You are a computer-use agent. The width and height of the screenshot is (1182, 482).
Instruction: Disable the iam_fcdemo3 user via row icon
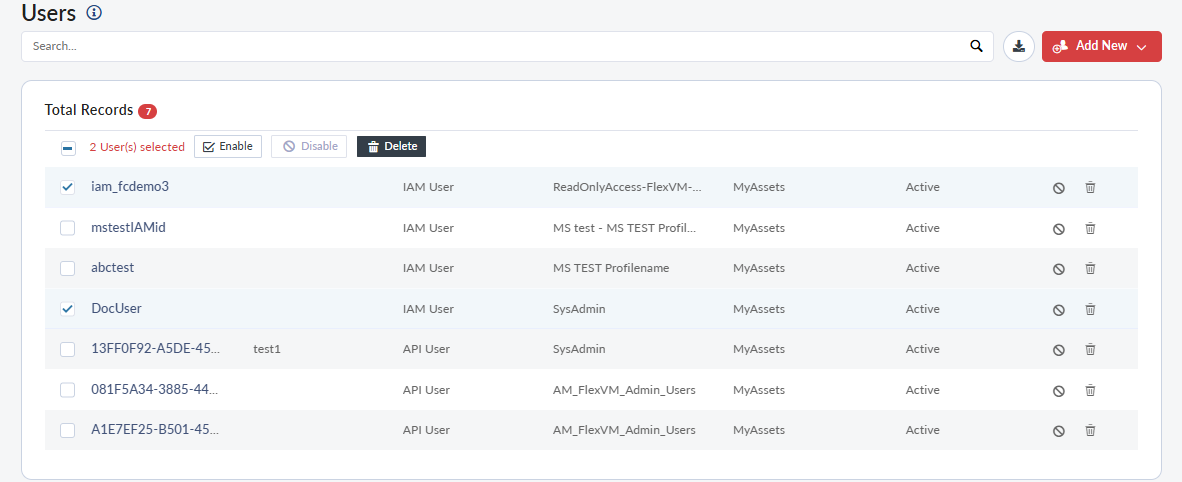[x=1058, y=188]
